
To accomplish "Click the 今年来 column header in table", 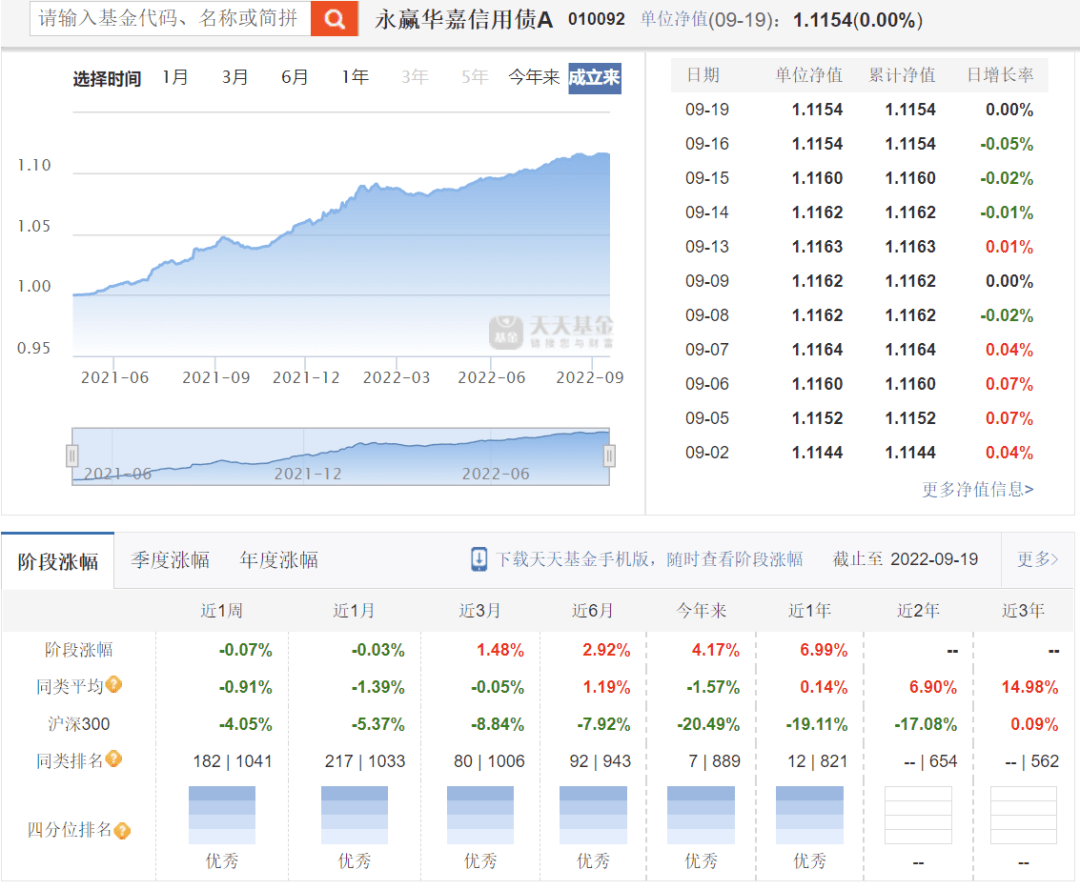I will coord(701,610).
